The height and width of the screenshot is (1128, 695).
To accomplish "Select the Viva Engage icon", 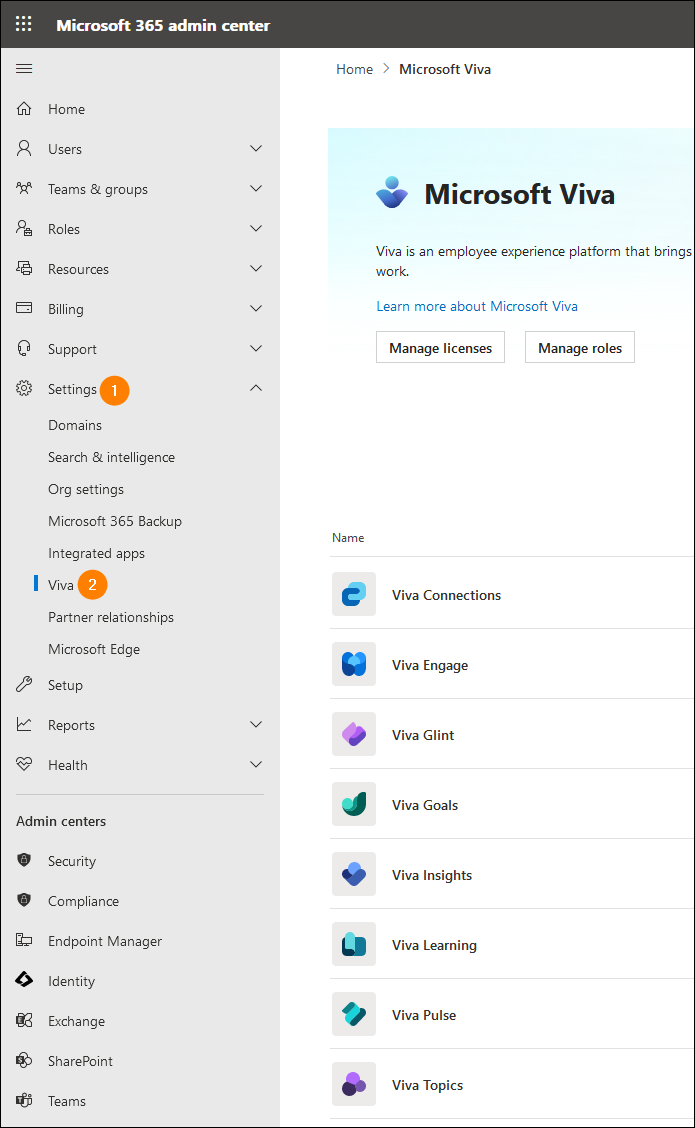I will pyautogui.click(x=354, y=664).
